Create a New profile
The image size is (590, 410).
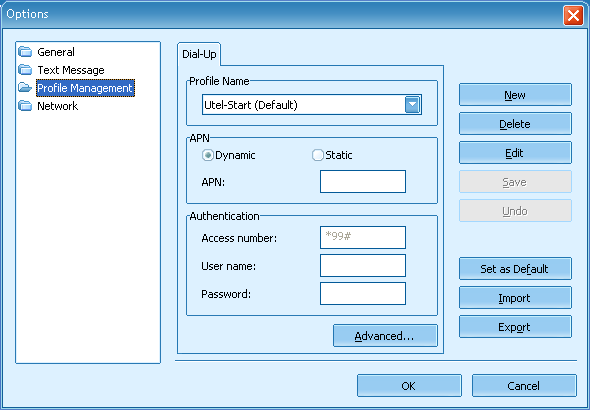tap(515, 95)
